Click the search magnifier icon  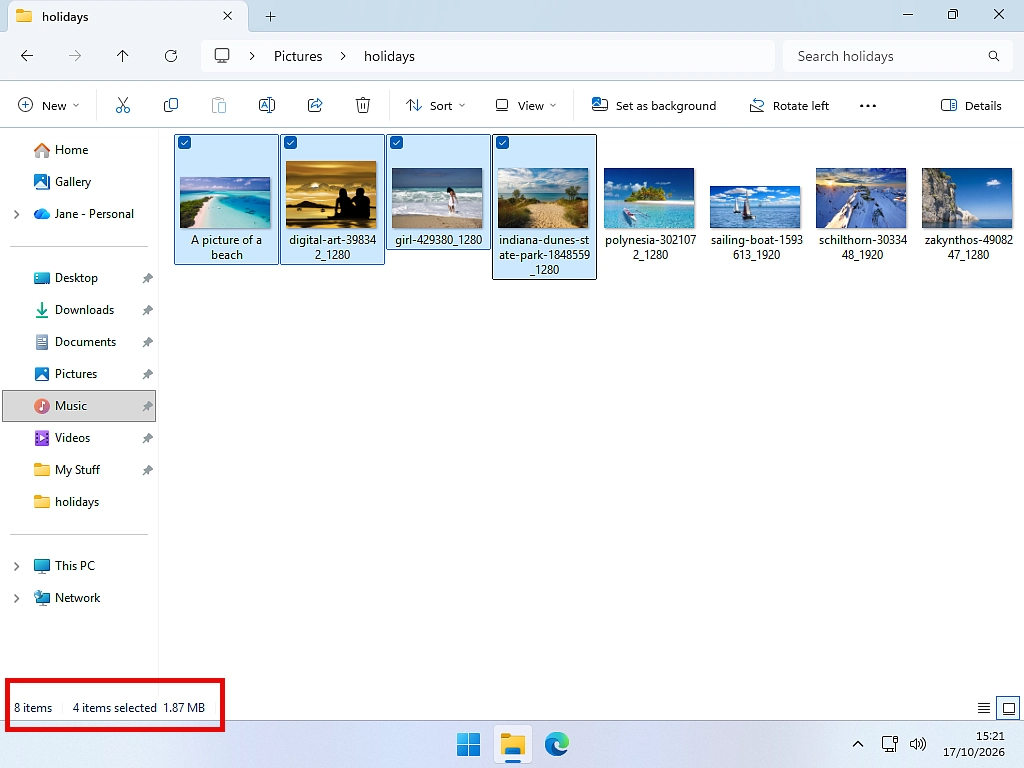(993, 56)
